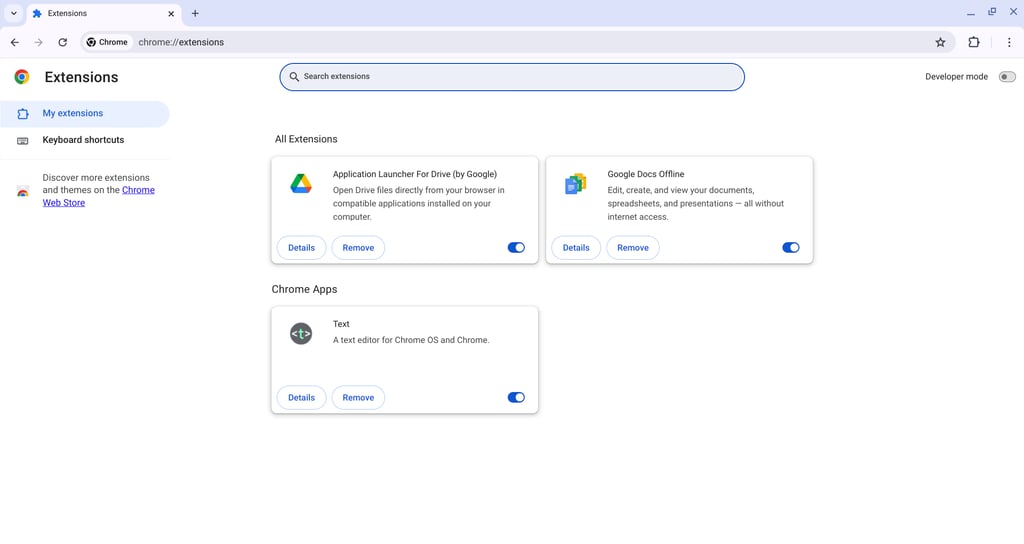Click the Chrome Apps heading
The width and height of the screenshot is (1024, 544).
click(304, 289)
